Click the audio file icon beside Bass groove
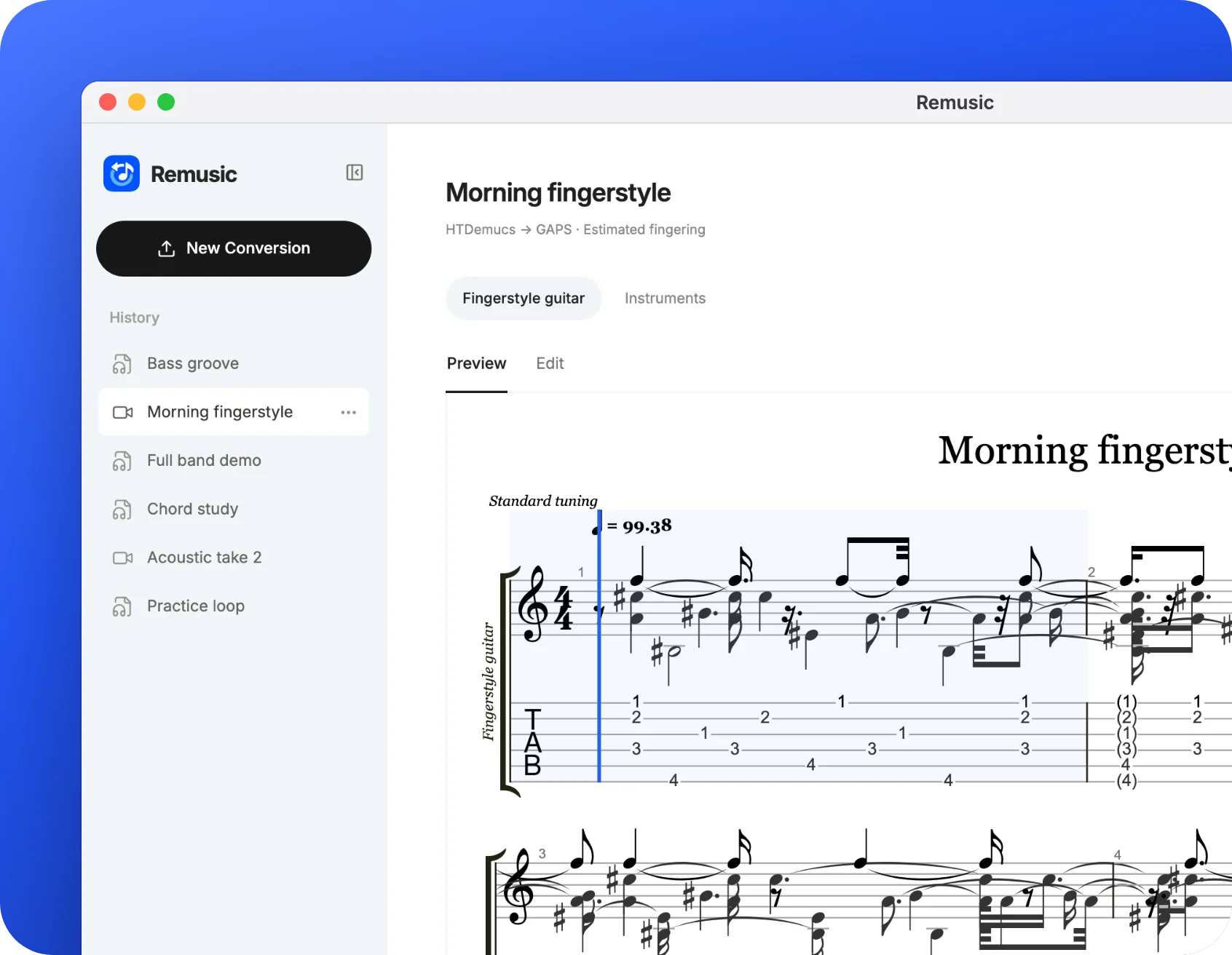This screenshot has height=955, width=1232. 122,363
